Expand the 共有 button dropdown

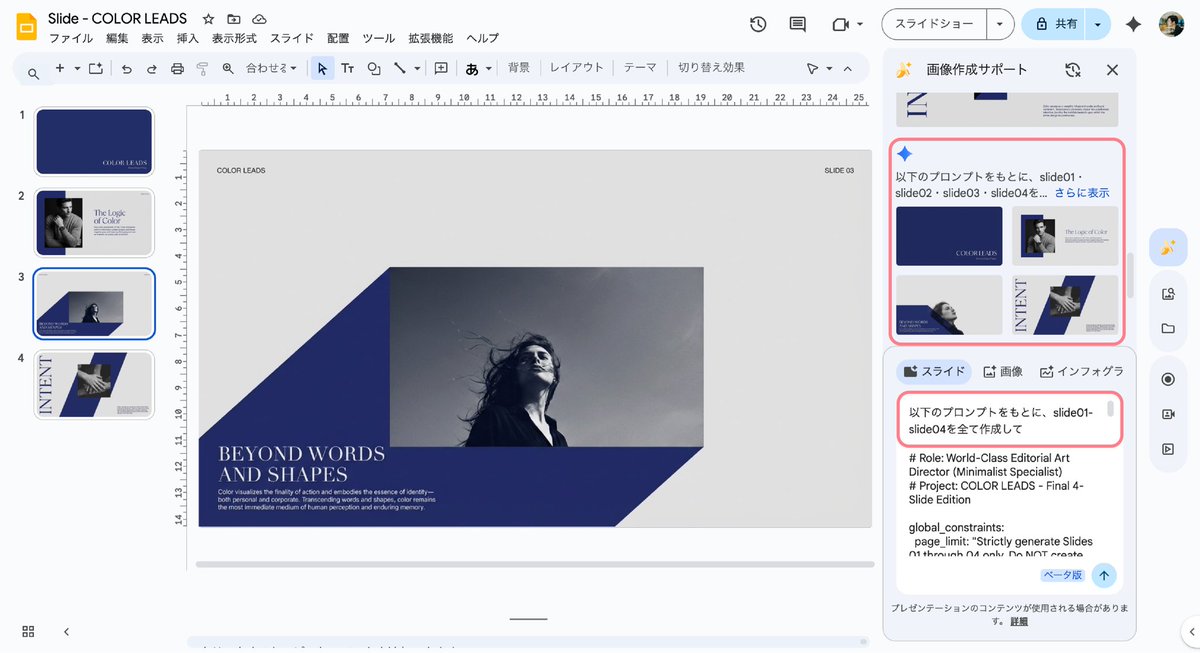pyautogui.click(x=1097, y=24)
